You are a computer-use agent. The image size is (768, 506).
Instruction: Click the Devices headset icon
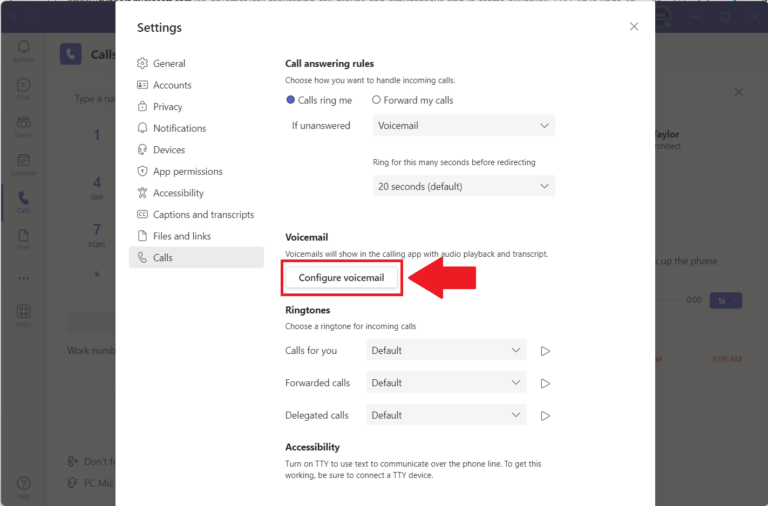tap(142, 149)
